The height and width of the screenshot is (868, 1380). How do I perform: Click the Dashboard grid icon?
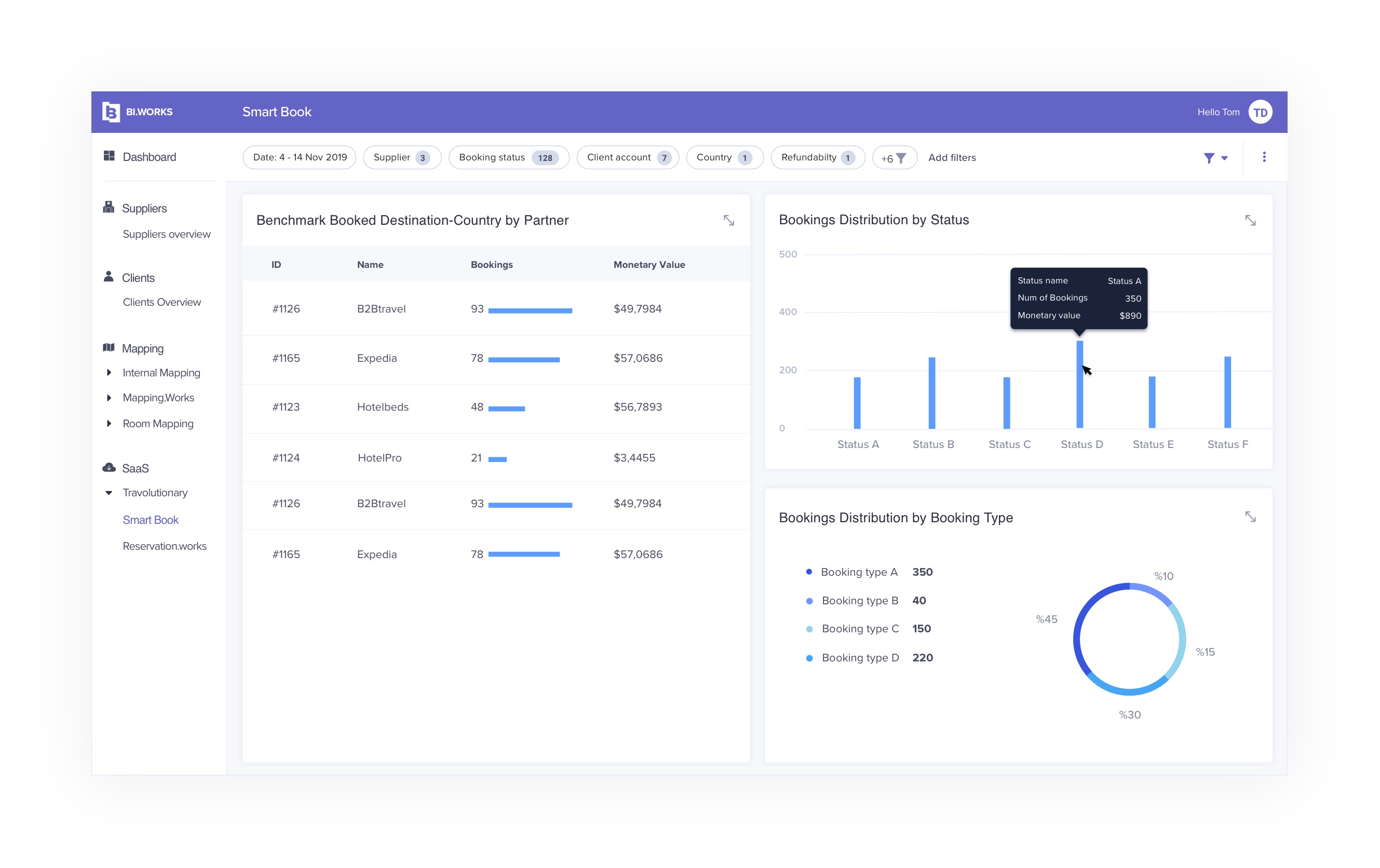click(109, 156)
